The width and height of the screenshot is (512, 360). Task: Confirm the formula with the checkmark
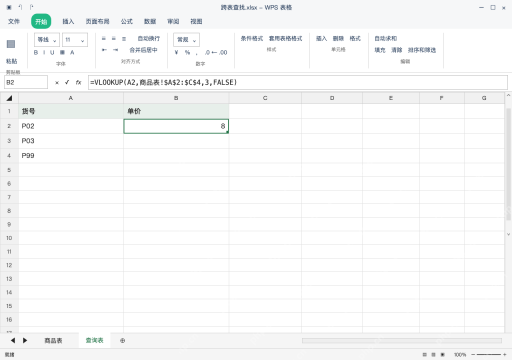(x=67, y=82)
